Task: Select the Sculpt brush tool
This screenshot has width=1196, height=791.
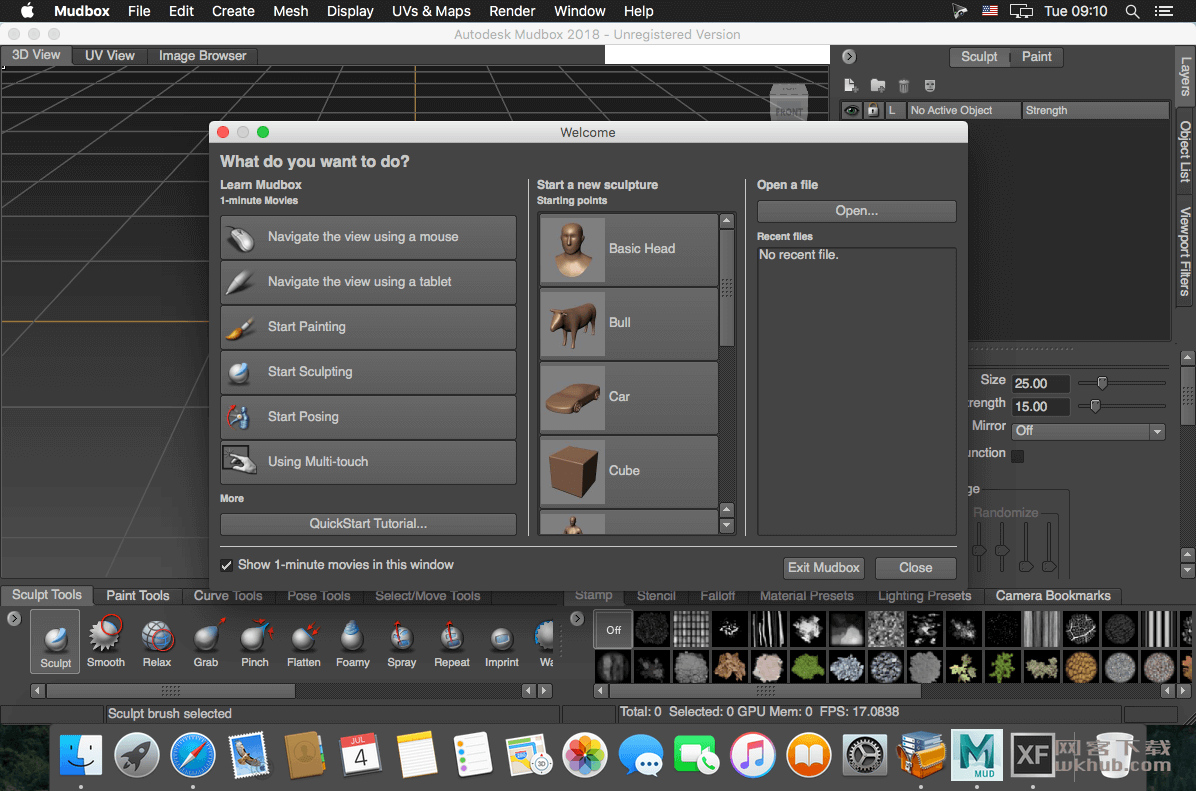Action: click(55, 641)
